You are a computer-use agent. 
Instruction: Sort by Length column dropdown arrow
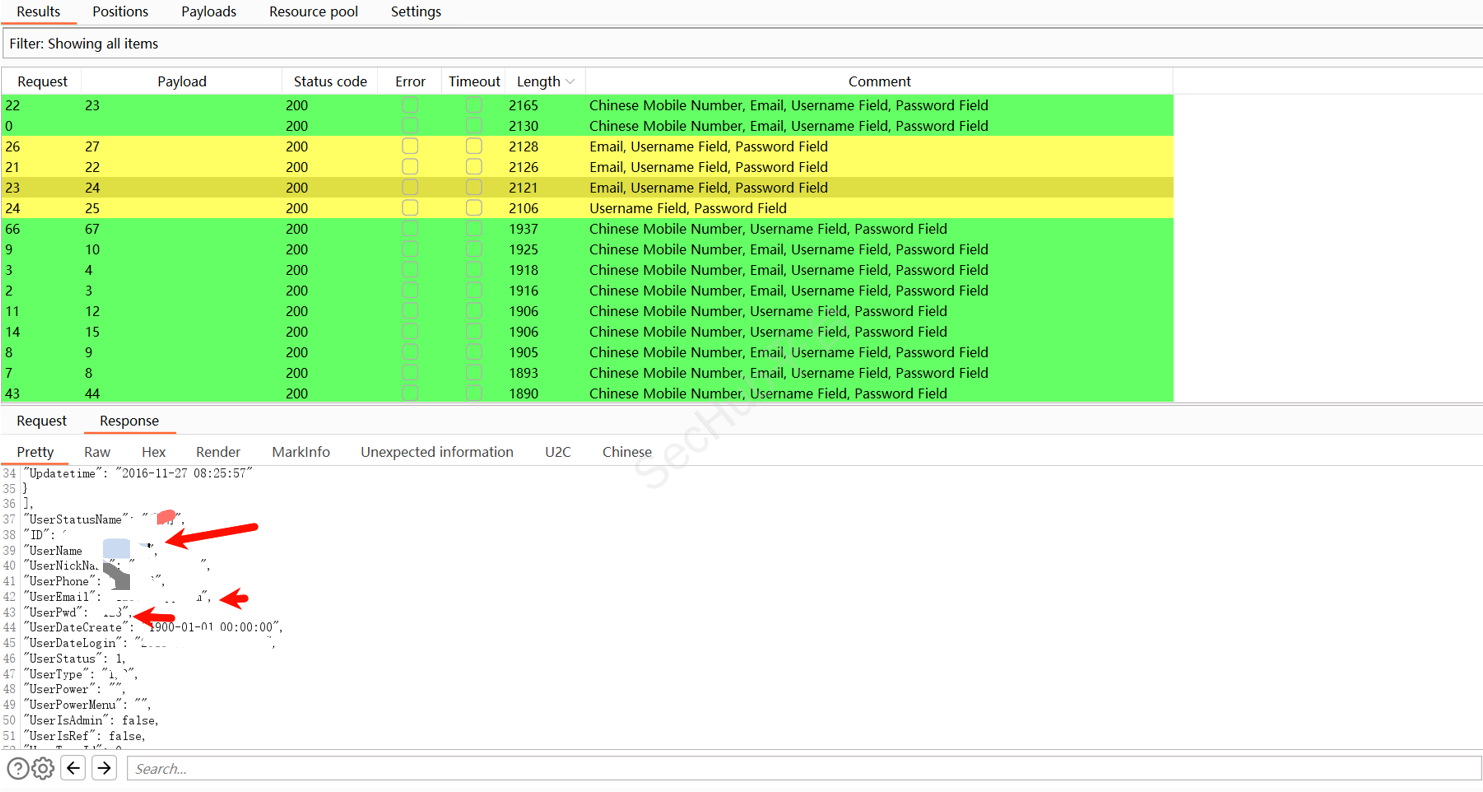[x=571, y=82]
